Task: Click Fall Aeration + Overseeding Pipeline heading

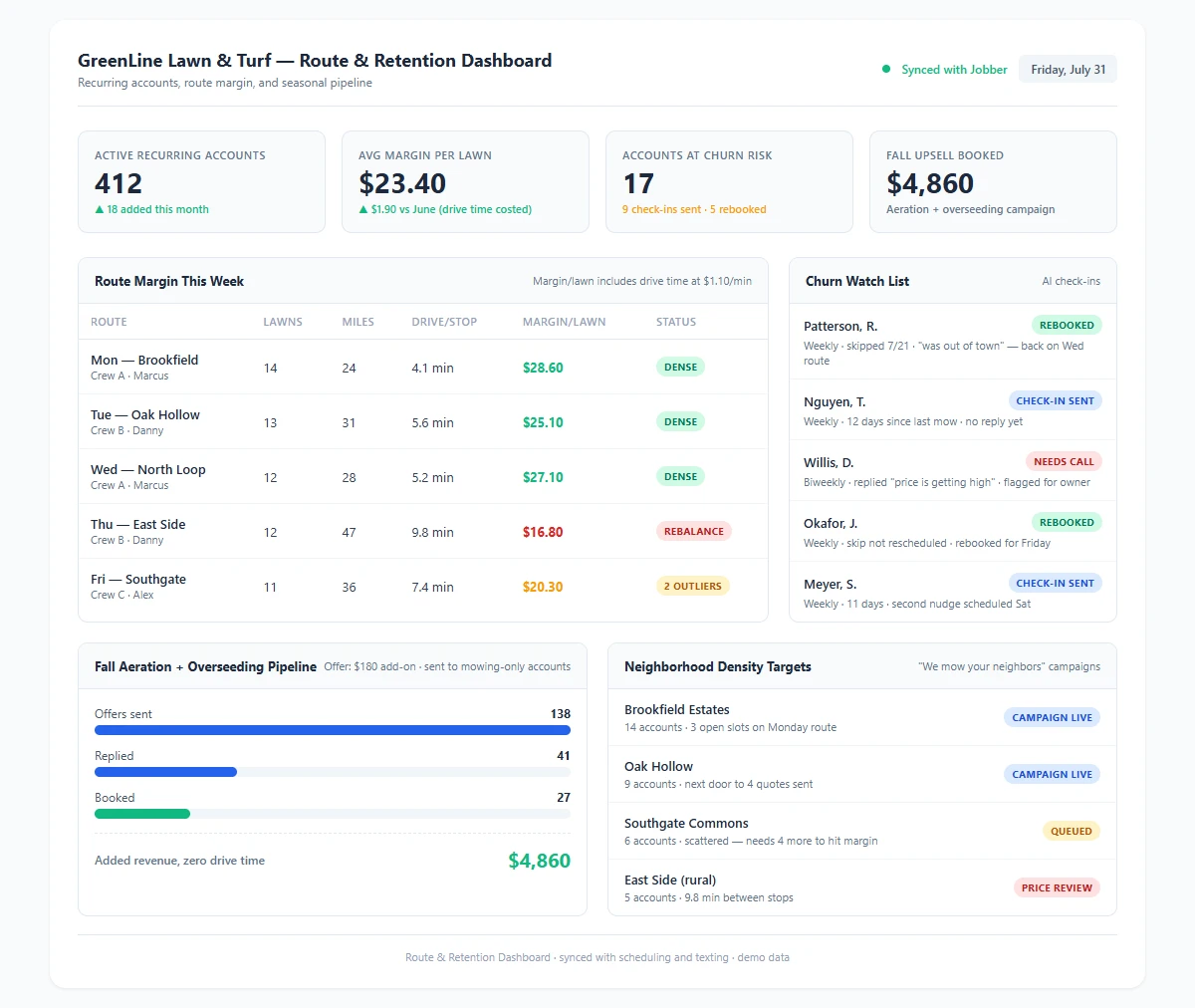Action: (205, 666)
